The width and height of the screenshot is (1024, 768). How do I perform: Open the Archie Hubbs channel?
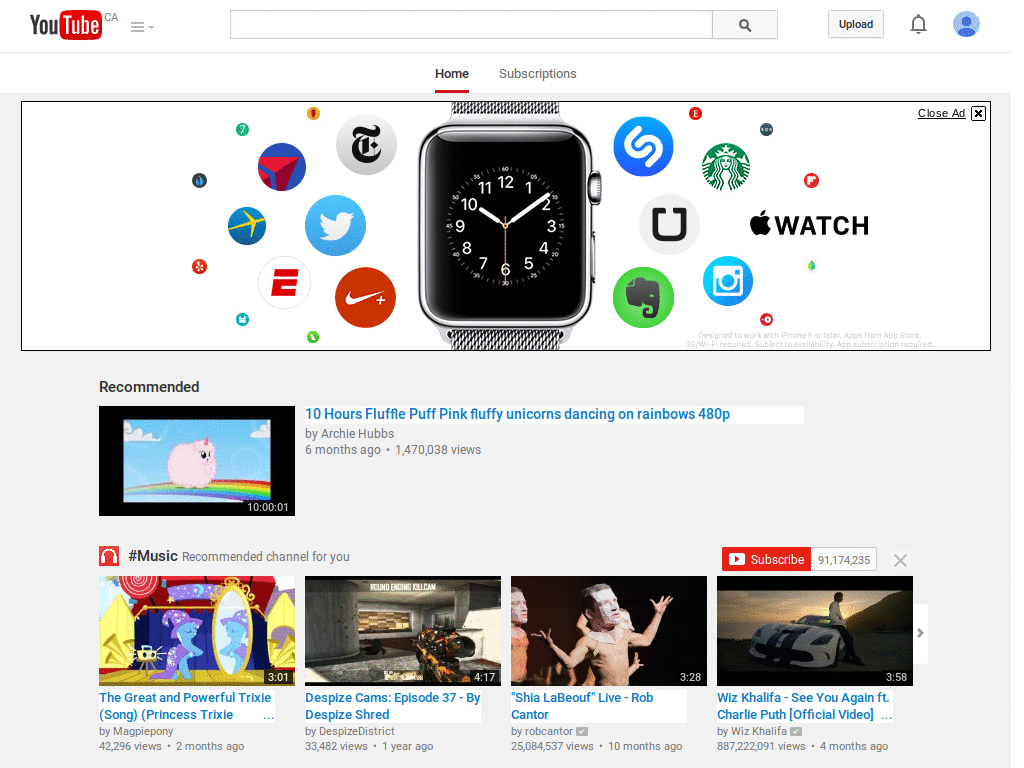(x=357, y=434)
